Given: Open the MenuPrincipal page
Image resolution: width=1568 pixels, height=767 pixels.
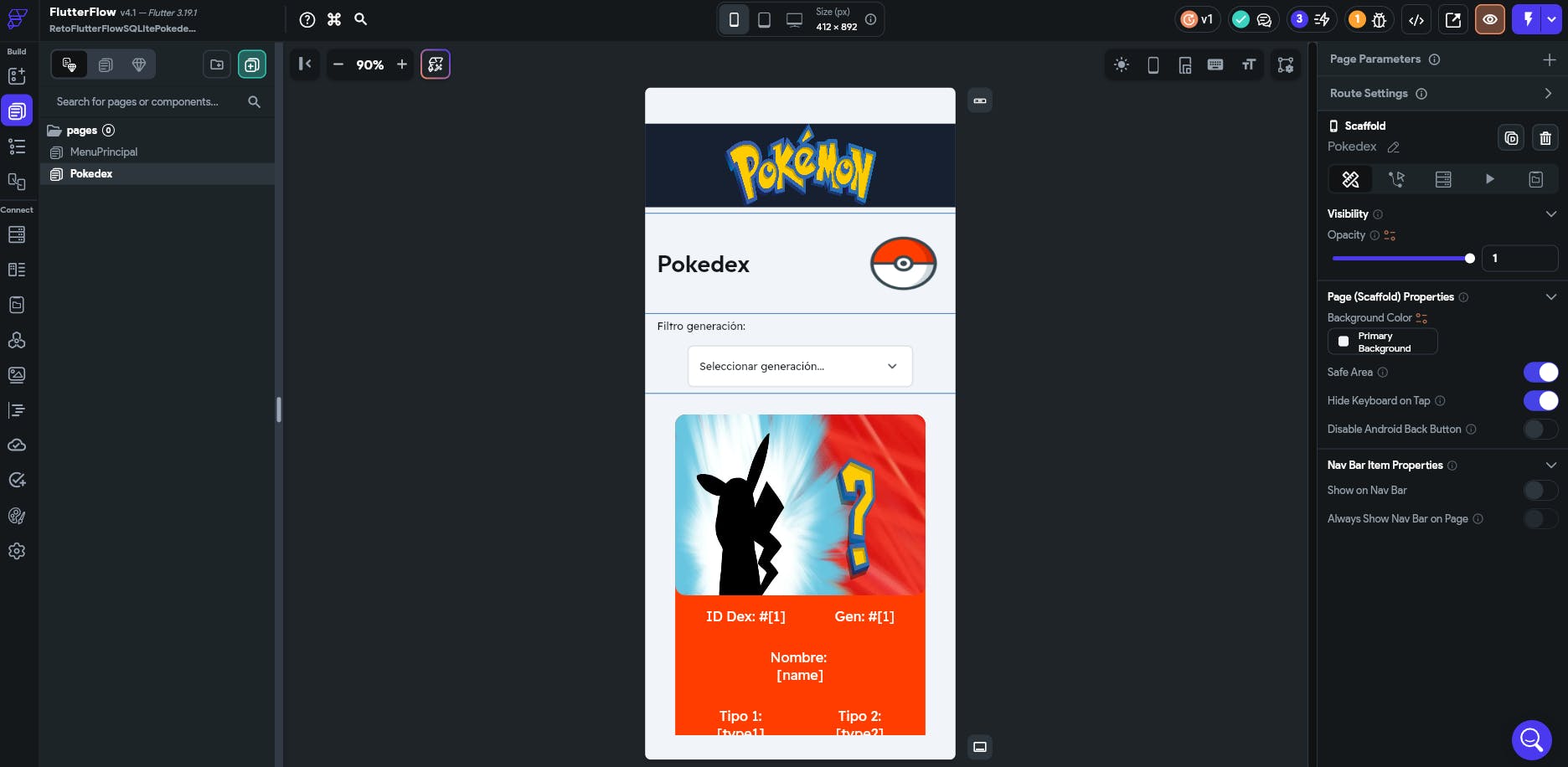Looking at the screenshot, I should tap(104, 152).
